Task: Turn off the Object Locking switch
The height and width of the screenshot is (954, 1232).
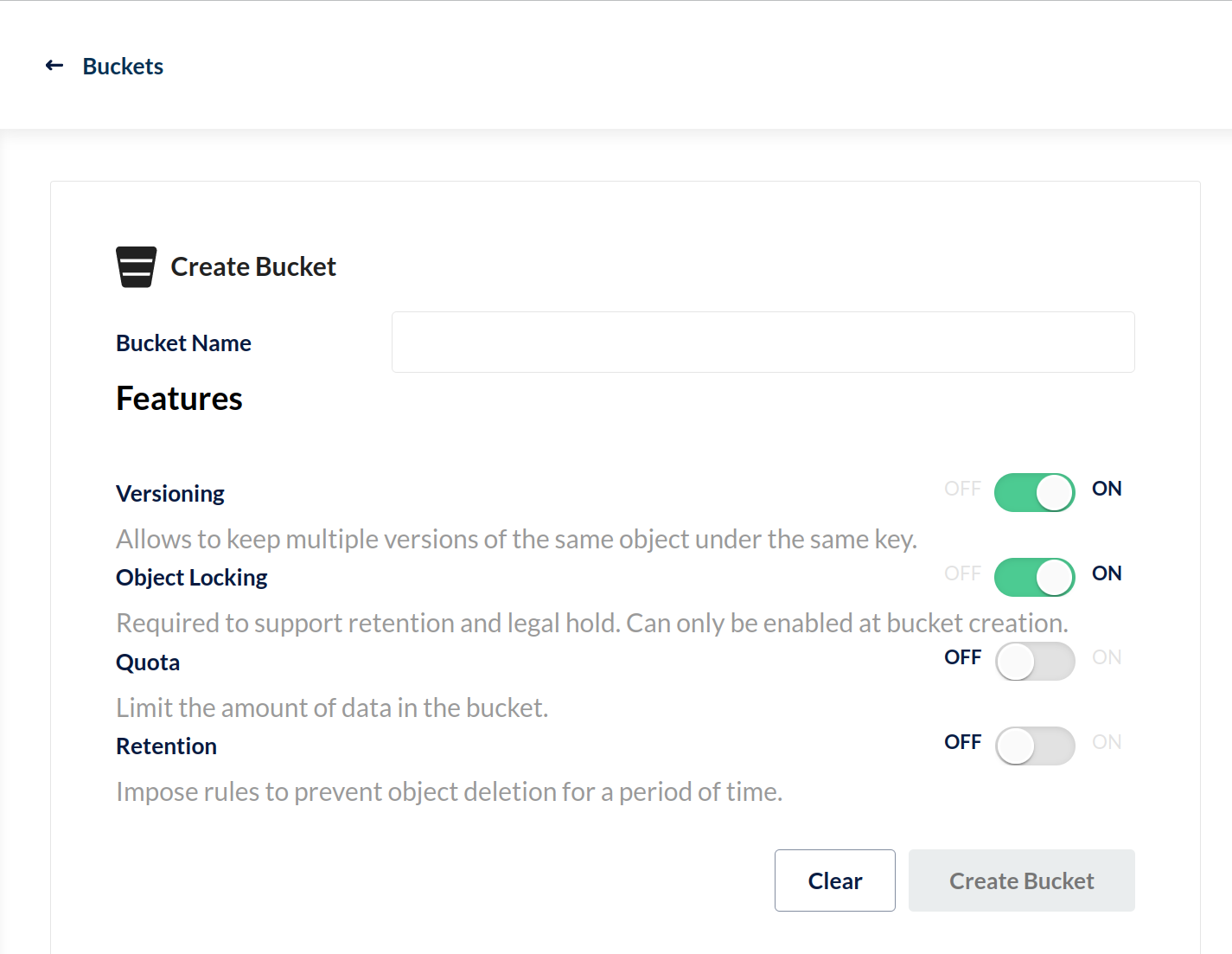Action: pyautogui.click(x=1034, y=577)
